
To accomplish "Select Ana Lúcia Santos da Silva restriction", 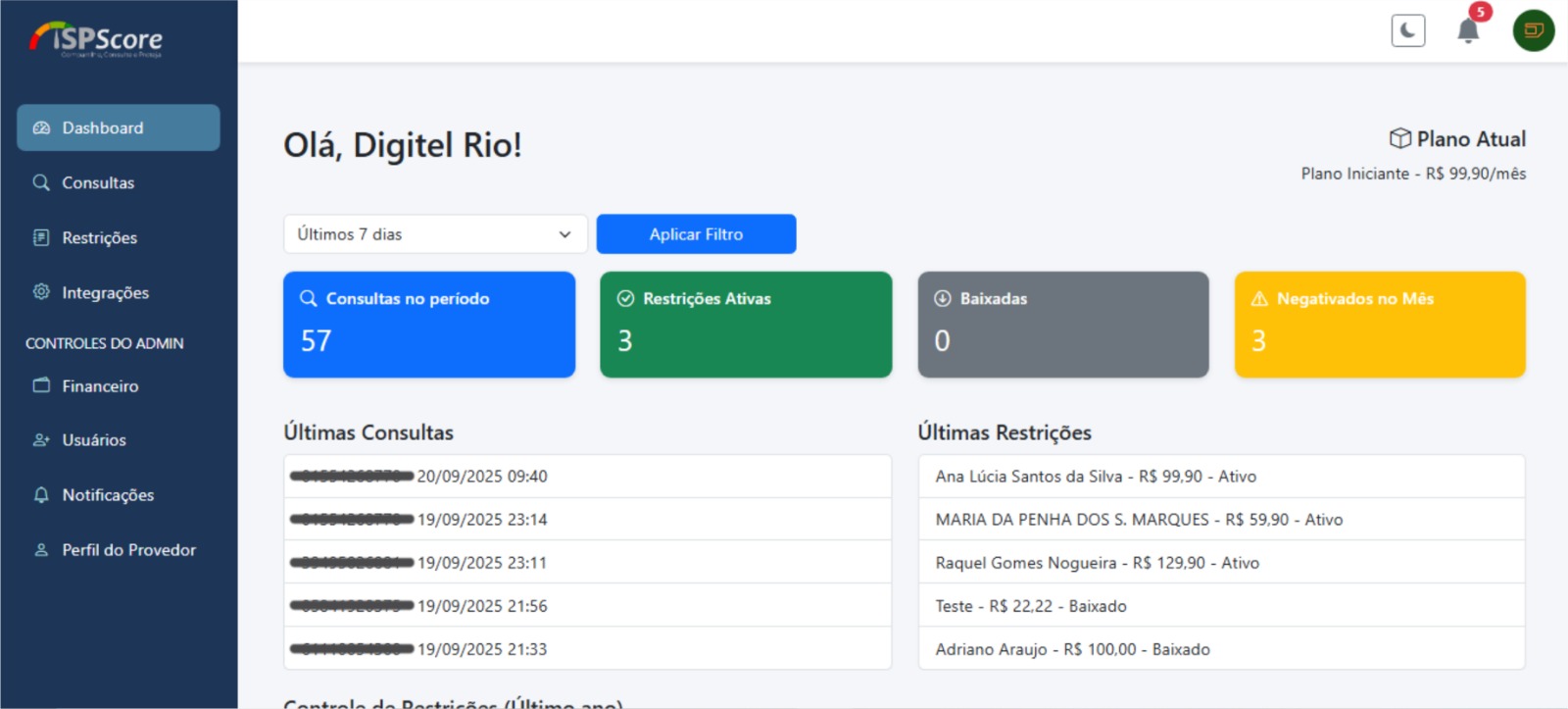I will (1096, 477).
